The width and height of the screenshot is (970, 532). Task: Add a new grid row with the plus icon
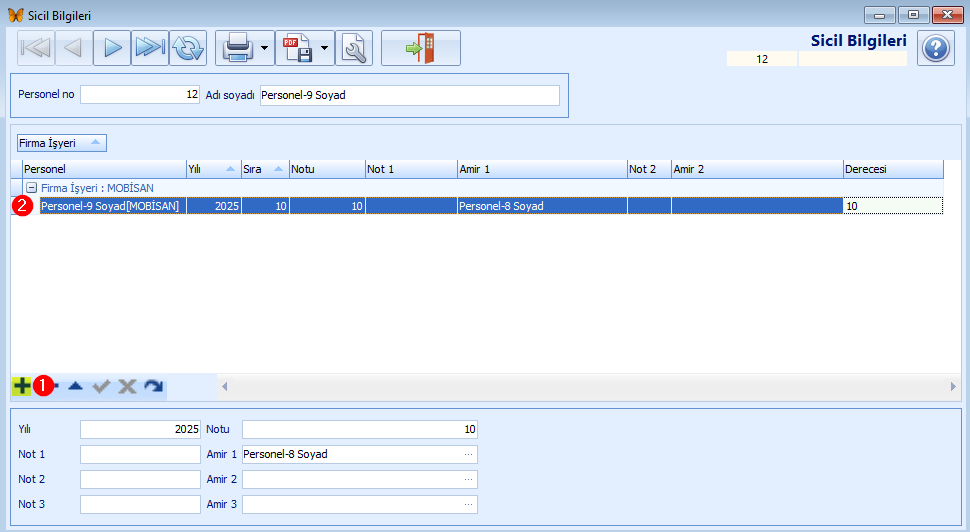pos(22,386)
